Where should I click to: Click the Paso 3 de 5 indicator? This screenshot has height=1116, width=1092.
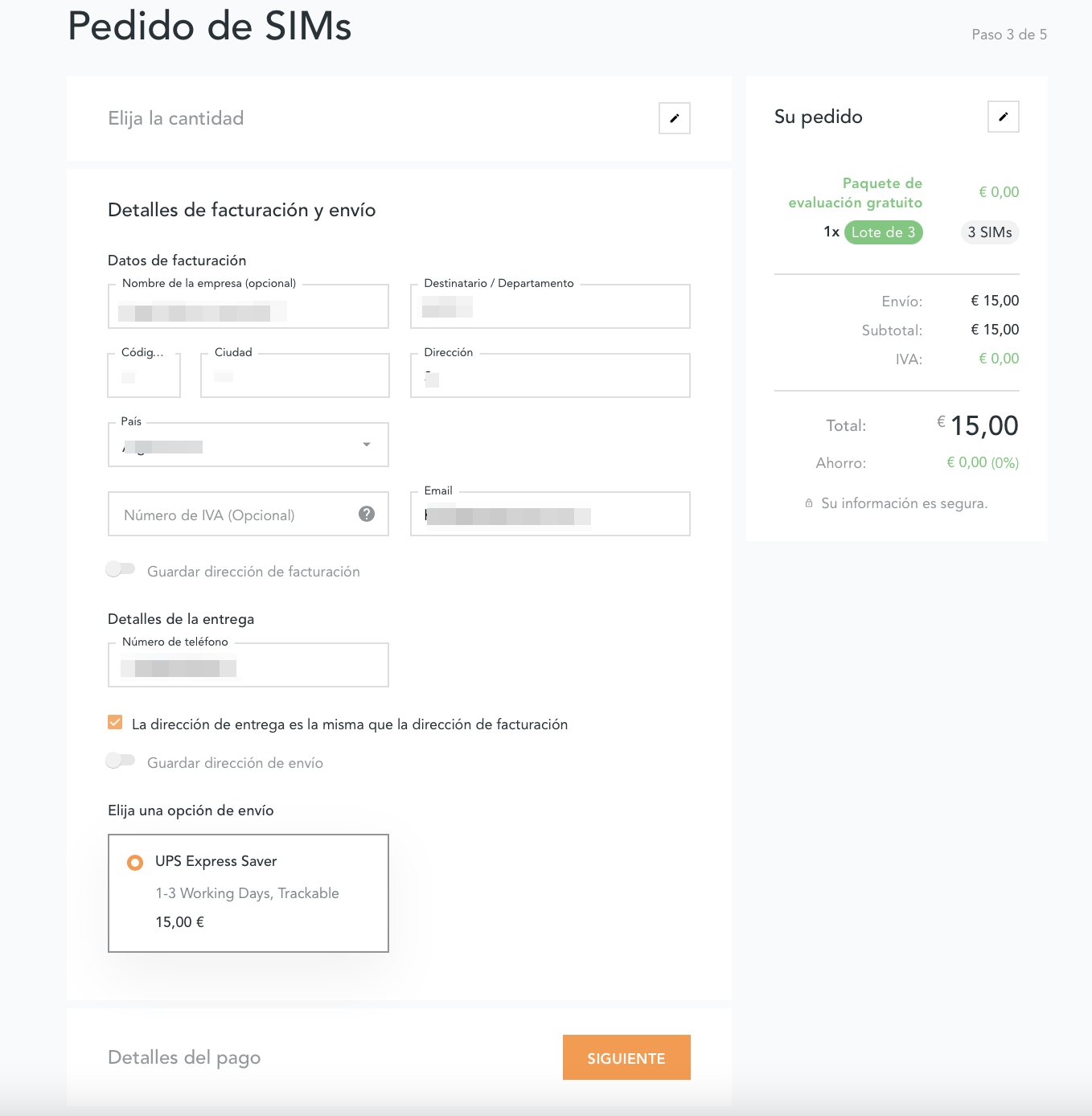[1008, 35]
